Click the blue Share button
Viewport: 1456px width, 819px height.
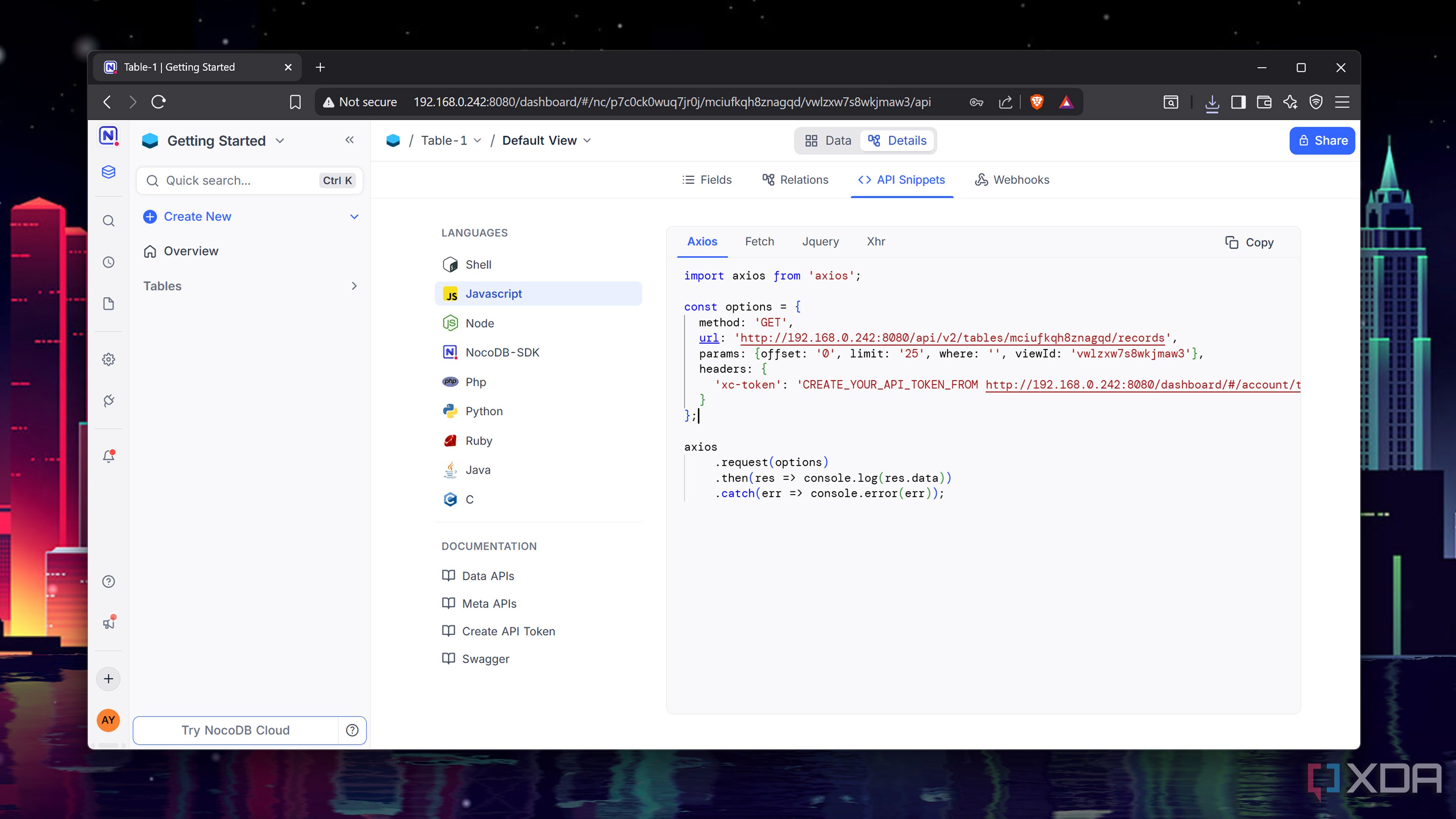pos(1322,140)
